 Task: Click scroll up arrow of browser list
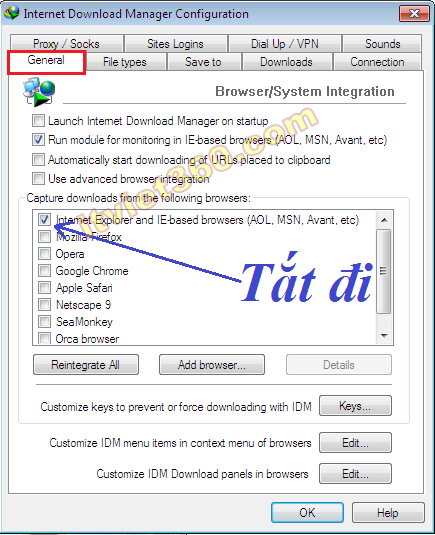point(384,220)
